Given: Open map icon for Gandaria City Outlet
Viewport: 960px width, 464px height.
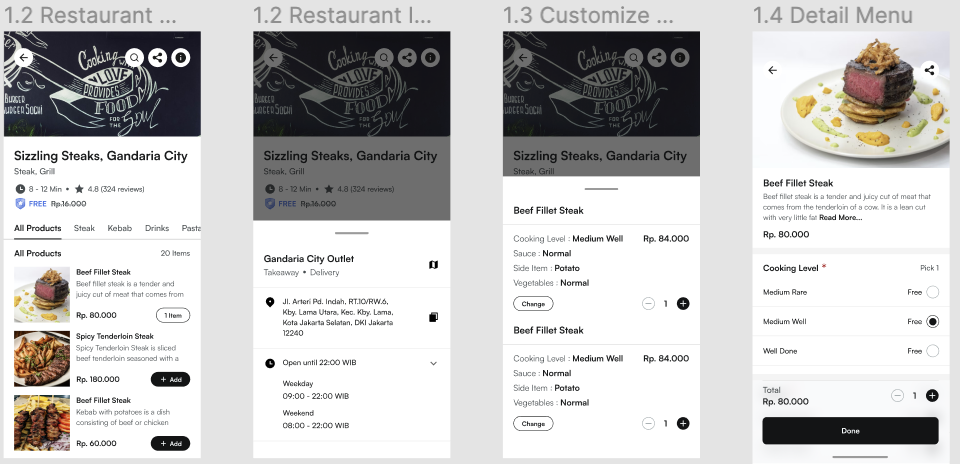Looking at the screenshot, I should point(433,265).
